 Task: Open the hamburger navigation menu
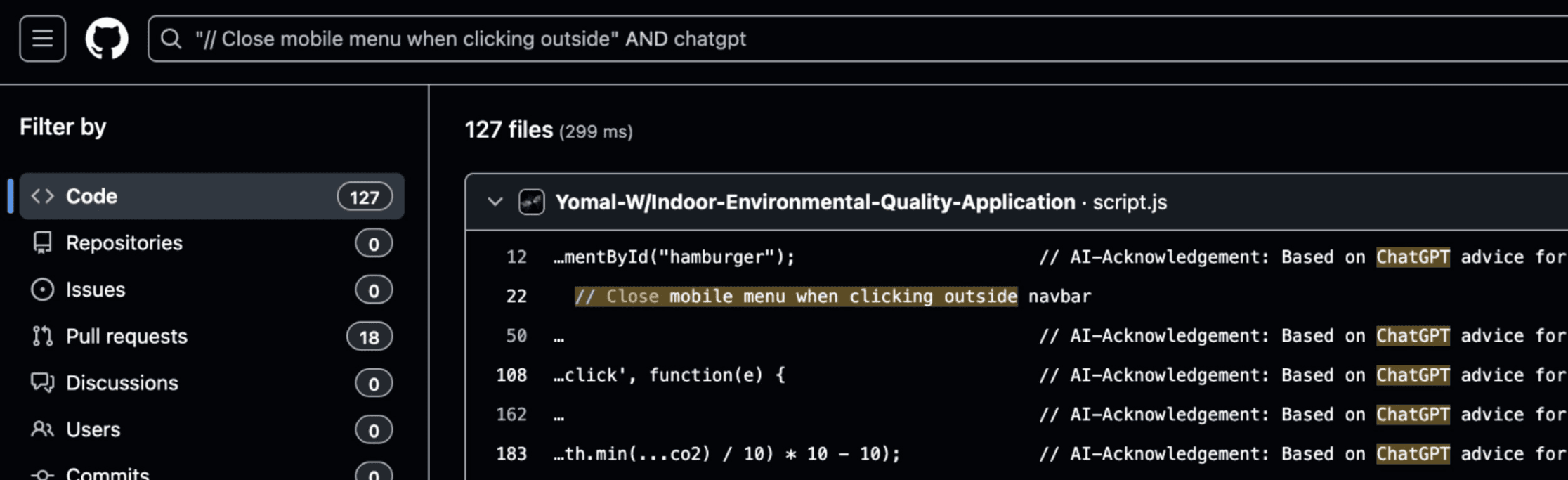(x=43, y=39)
